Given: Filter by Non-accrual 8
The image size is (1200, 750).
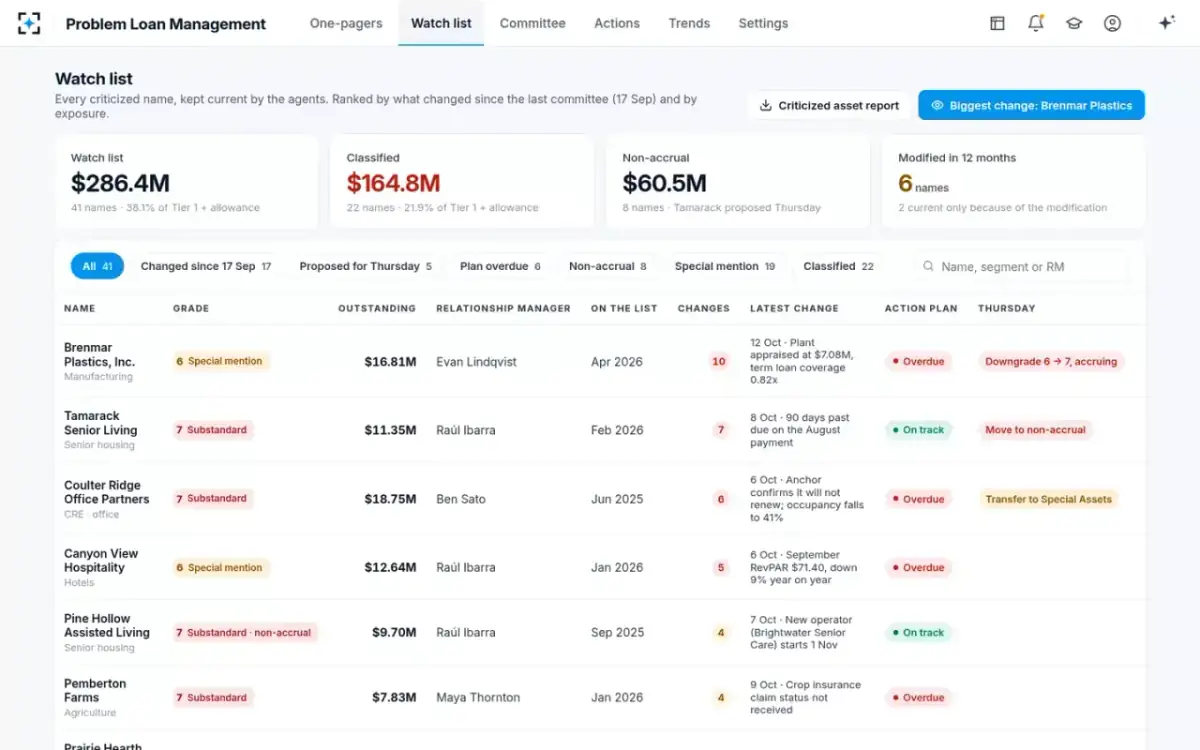Looking at the screenshot, I should coord(608,266).
